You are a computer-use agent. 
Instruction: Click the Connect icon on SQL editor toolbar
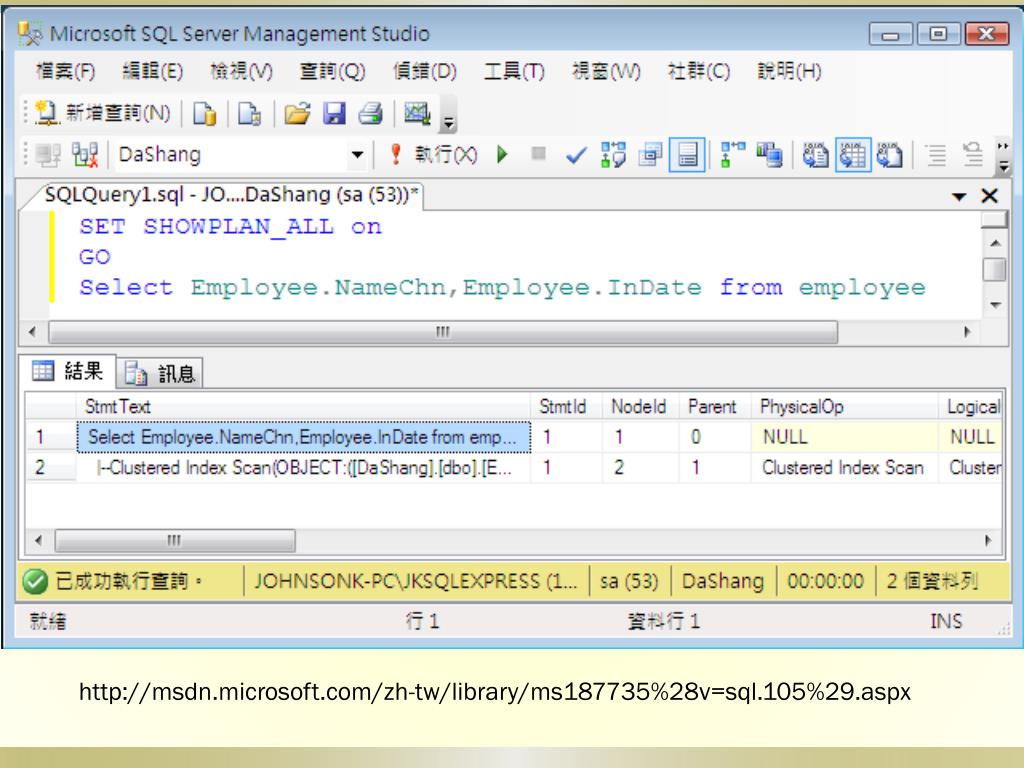pyautogui.click(x=48, y=155)
